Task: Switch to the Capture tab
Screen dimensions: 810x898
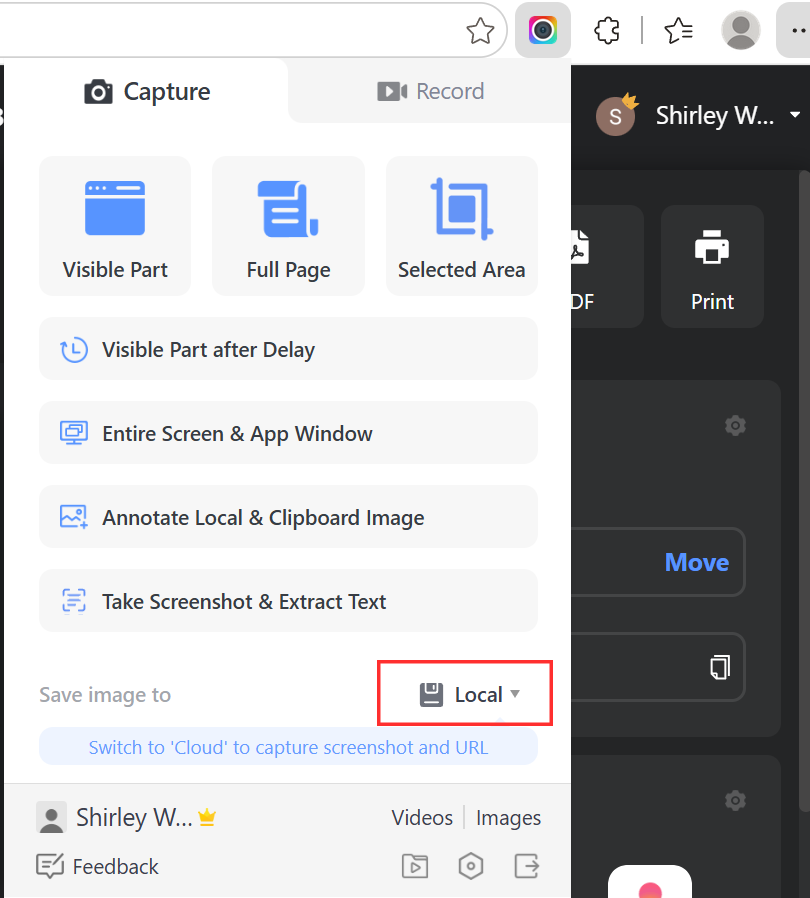Action: [x=147, y=92]
